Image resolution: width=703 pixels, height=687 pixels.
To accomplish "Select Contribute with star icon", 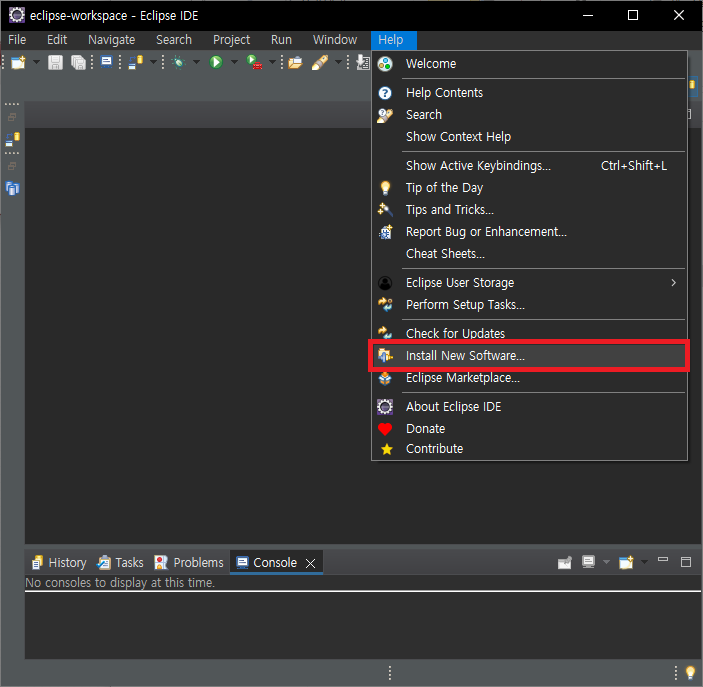I will click(529, 449).
